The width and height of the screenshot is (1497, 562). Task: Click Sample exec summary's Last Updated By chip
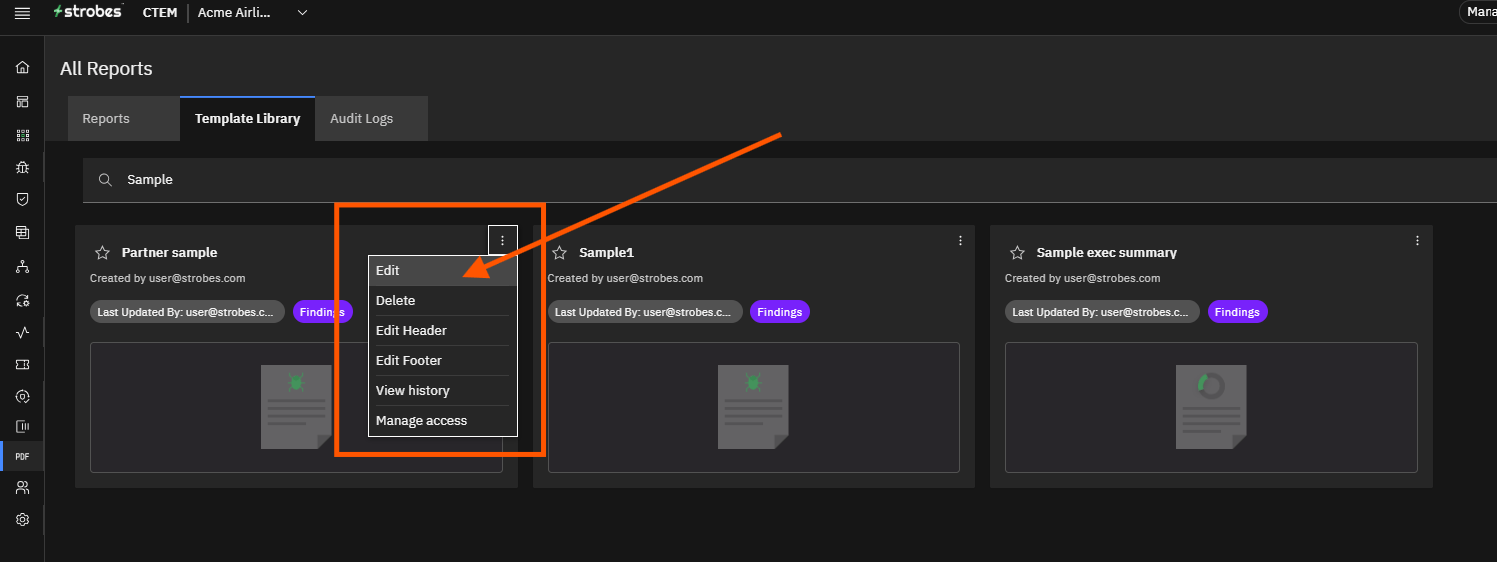[1102, 312]
